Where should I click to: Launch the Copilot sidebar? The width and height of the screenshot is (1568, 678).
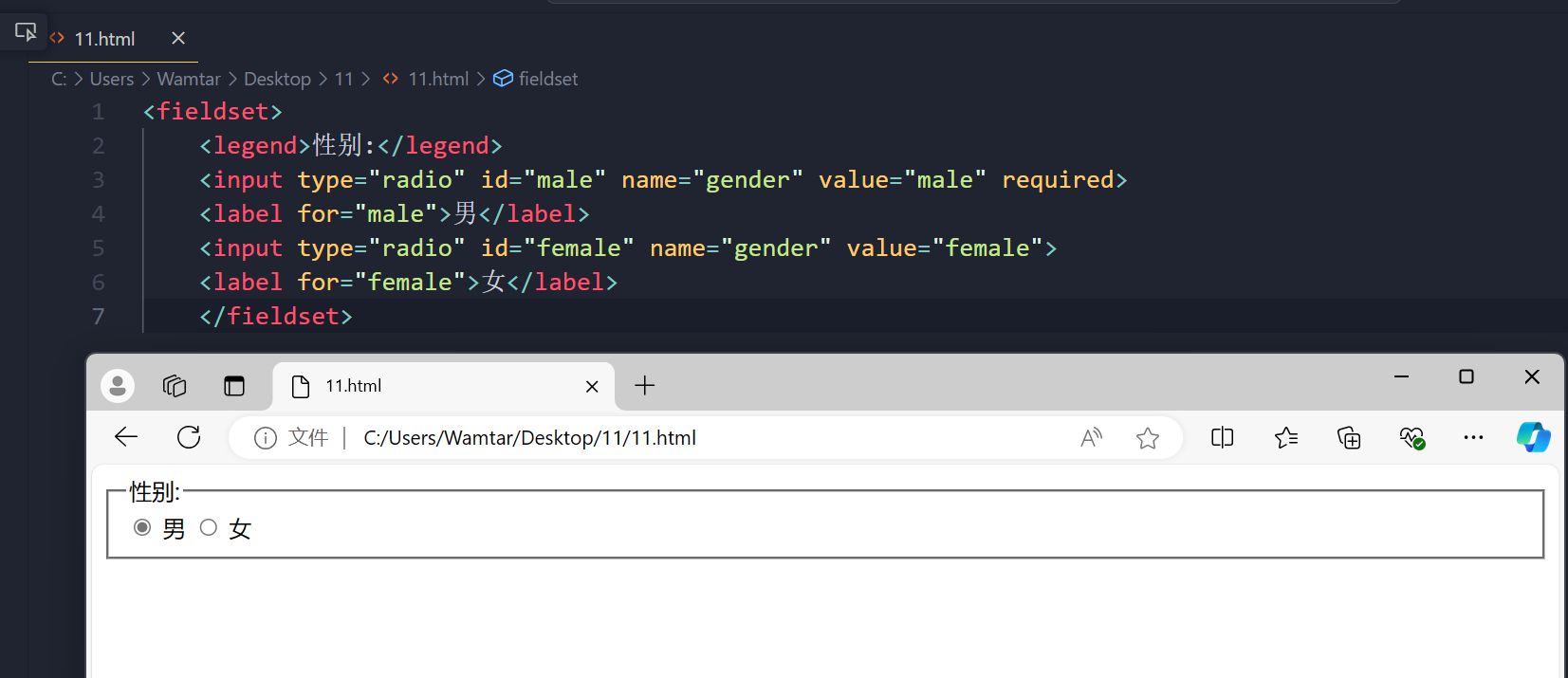(x=1533, y=437)
